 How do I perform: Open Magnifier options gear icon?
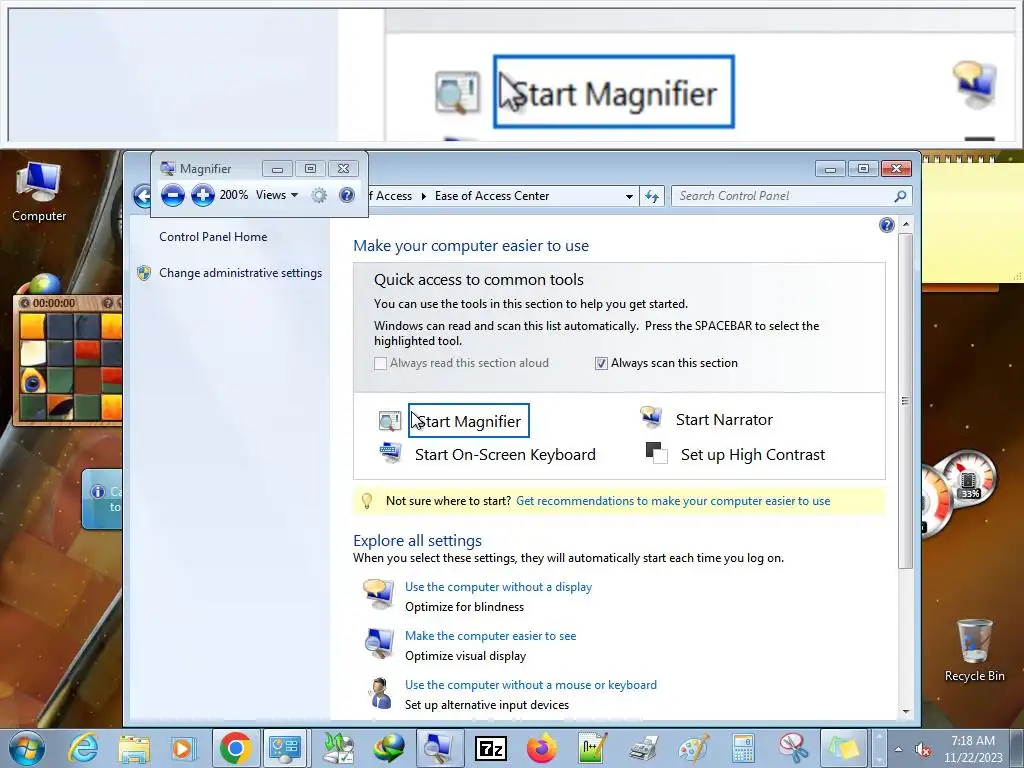click(319, 195)
